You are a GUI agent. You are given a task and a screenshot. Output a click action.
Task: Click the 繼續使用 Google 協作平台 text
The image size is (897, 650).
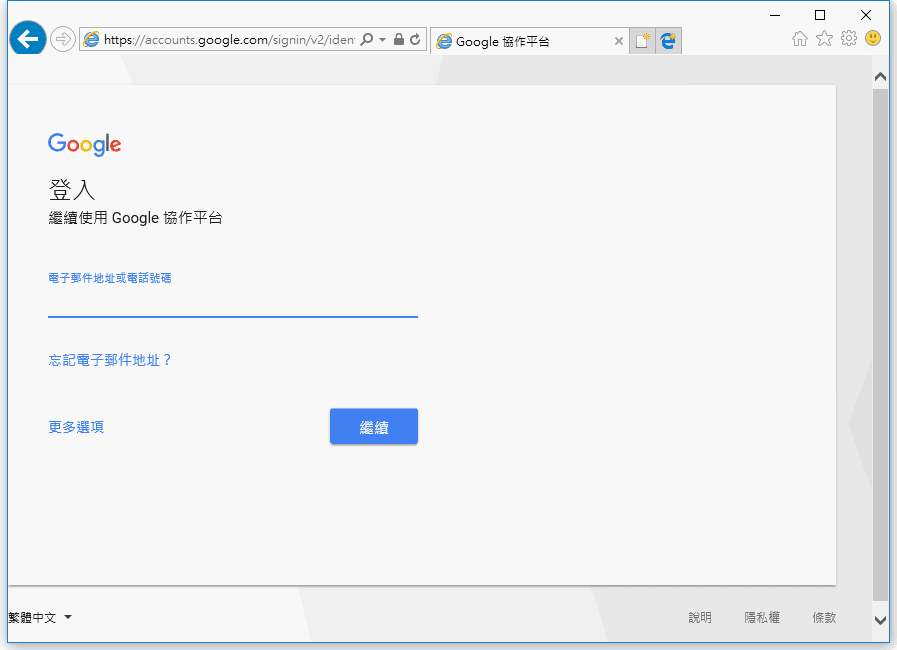coord(136,218)
